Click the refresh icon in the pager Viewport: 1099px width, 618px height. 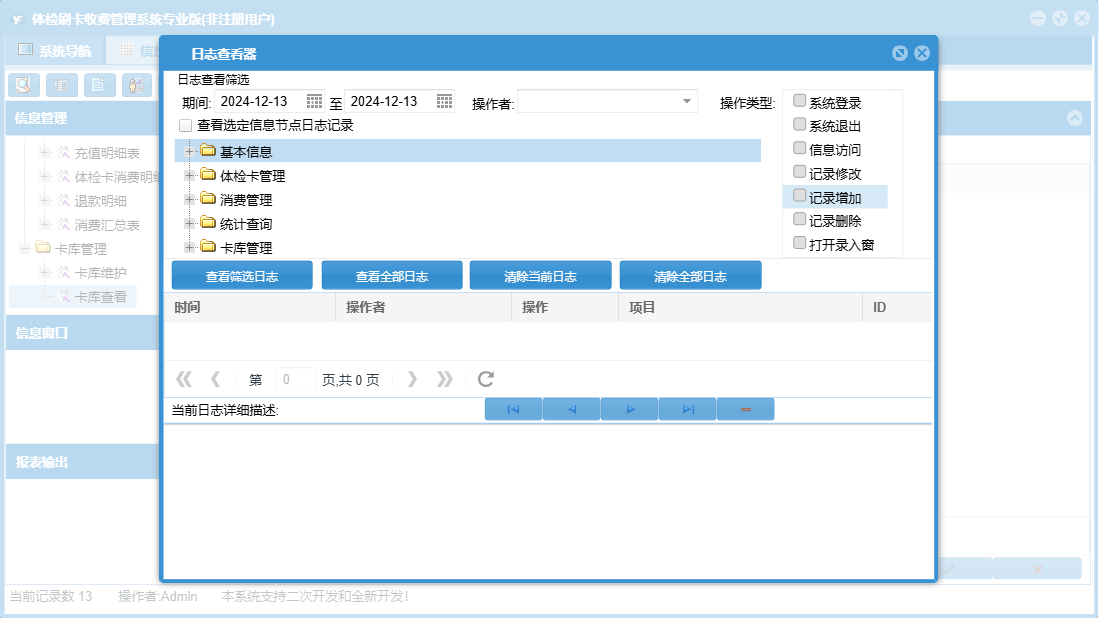point(486,379)
